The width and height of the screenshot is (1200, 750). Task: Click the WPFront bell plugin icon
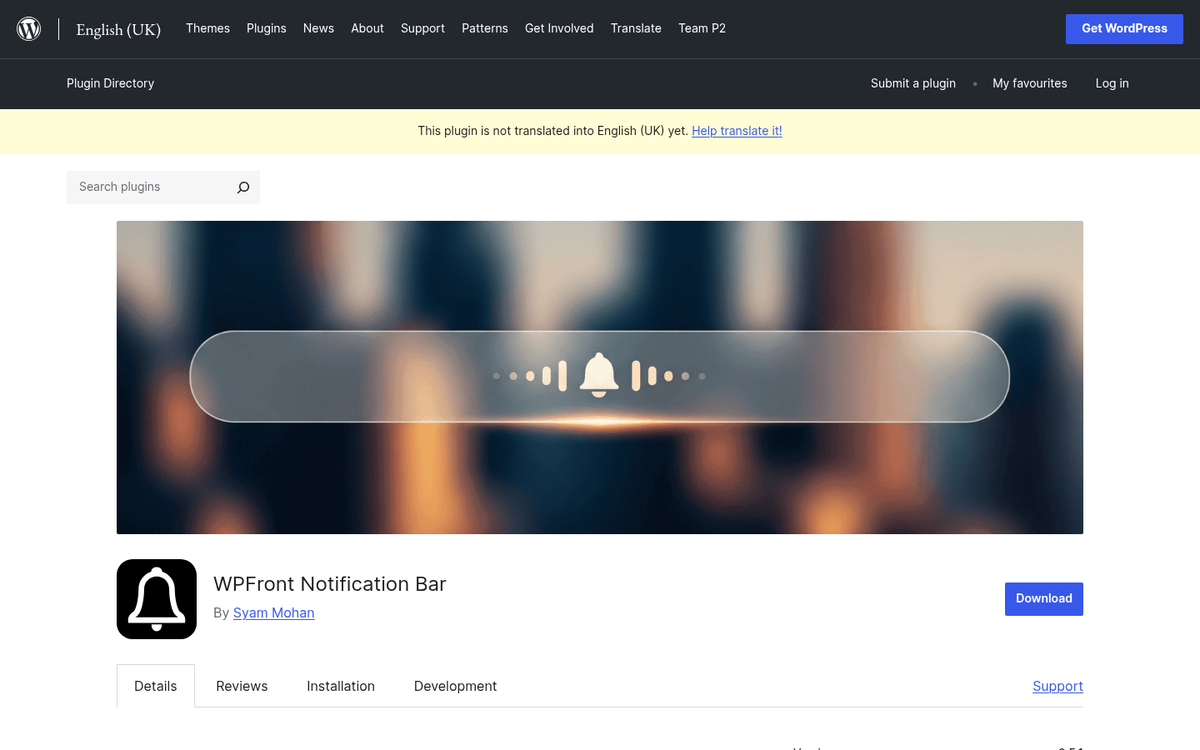coord(156,599)
